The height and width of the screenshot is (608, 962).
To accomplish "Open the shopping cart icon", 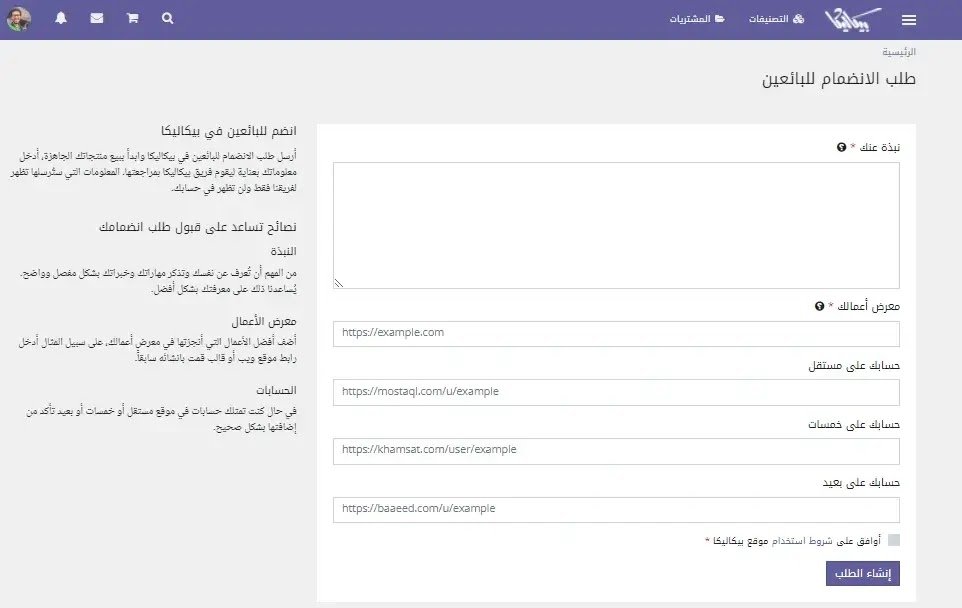I will click(x=132, y=19).
